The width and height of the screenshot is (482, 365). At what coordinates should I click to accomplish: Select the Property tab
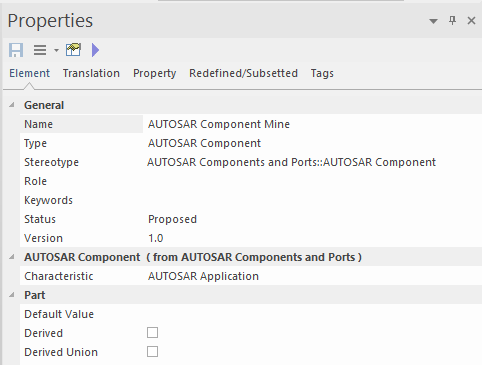[x=155, y=73]
